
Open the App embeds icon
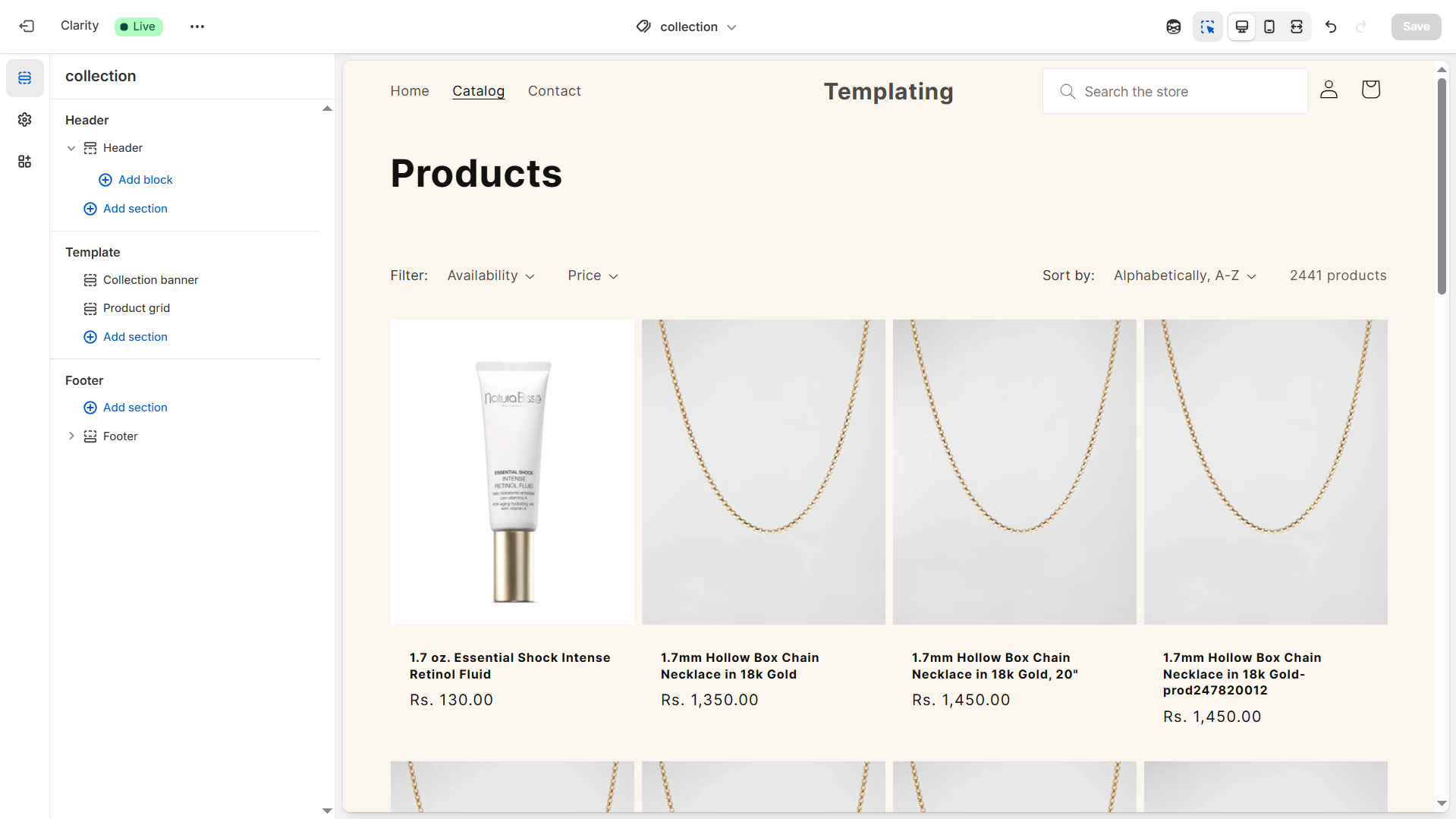25,162
